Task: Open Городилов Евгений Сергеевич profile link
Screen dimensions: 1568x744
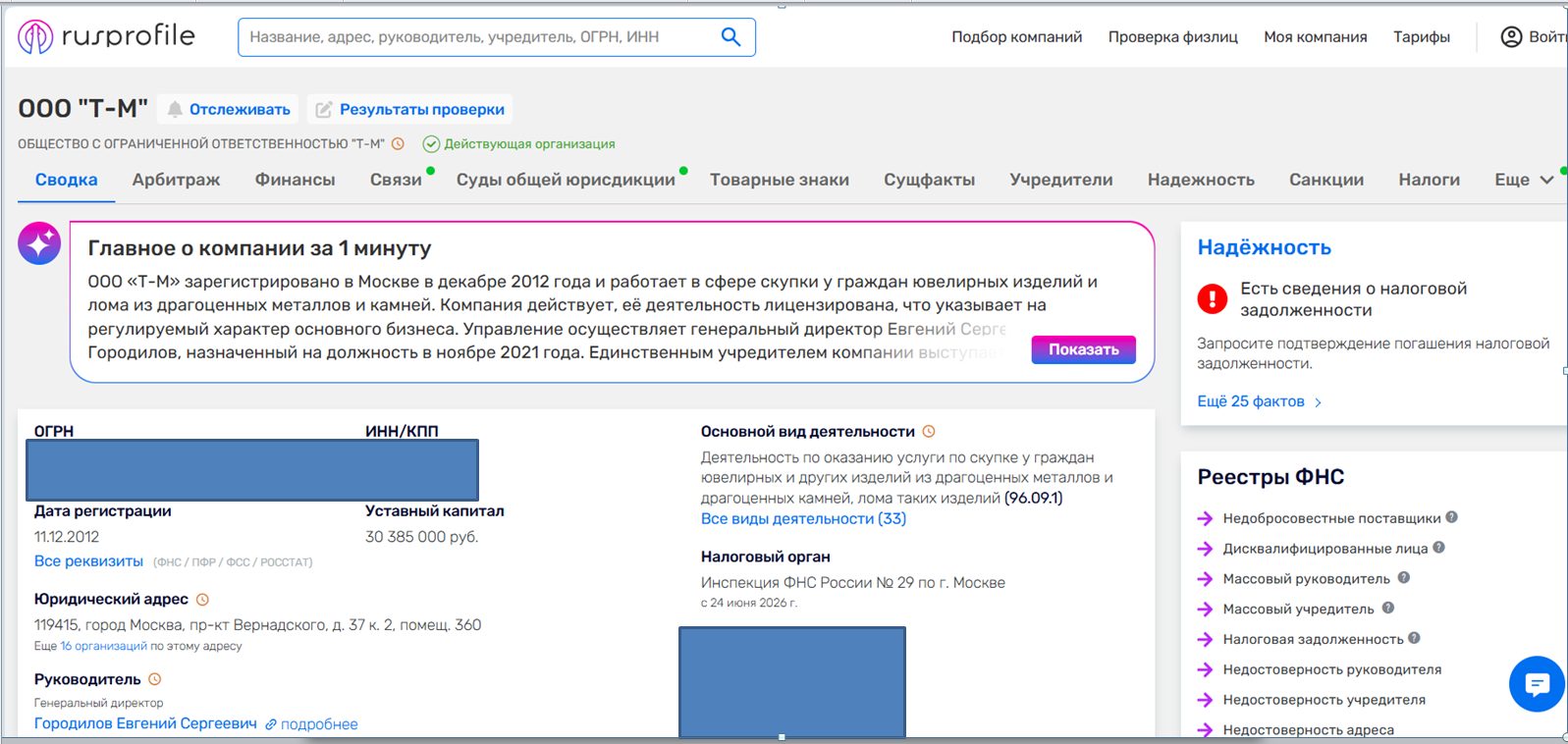Action: click(145, 723)
